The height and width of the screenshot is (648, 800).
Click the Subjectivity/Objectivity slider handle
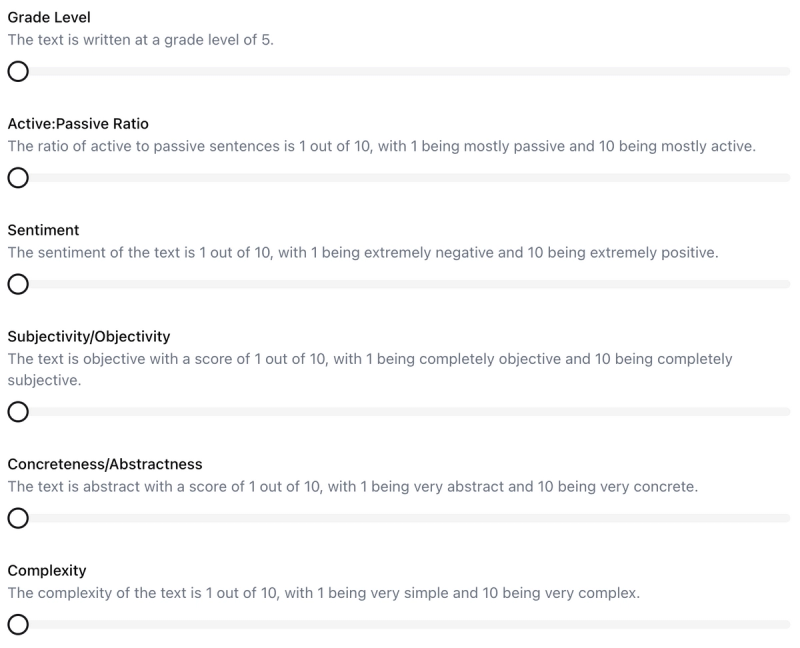[17, 412]
